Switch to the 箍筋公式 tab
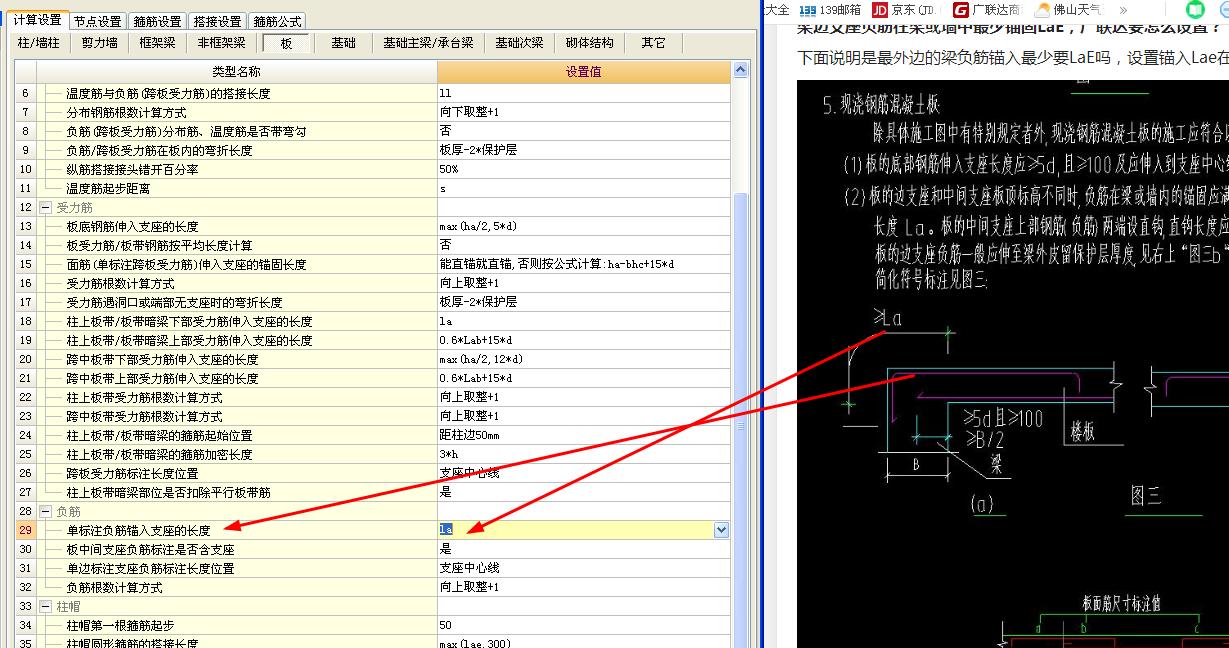Viewport: 1229px width, 648px height. [x=277, y=21]
